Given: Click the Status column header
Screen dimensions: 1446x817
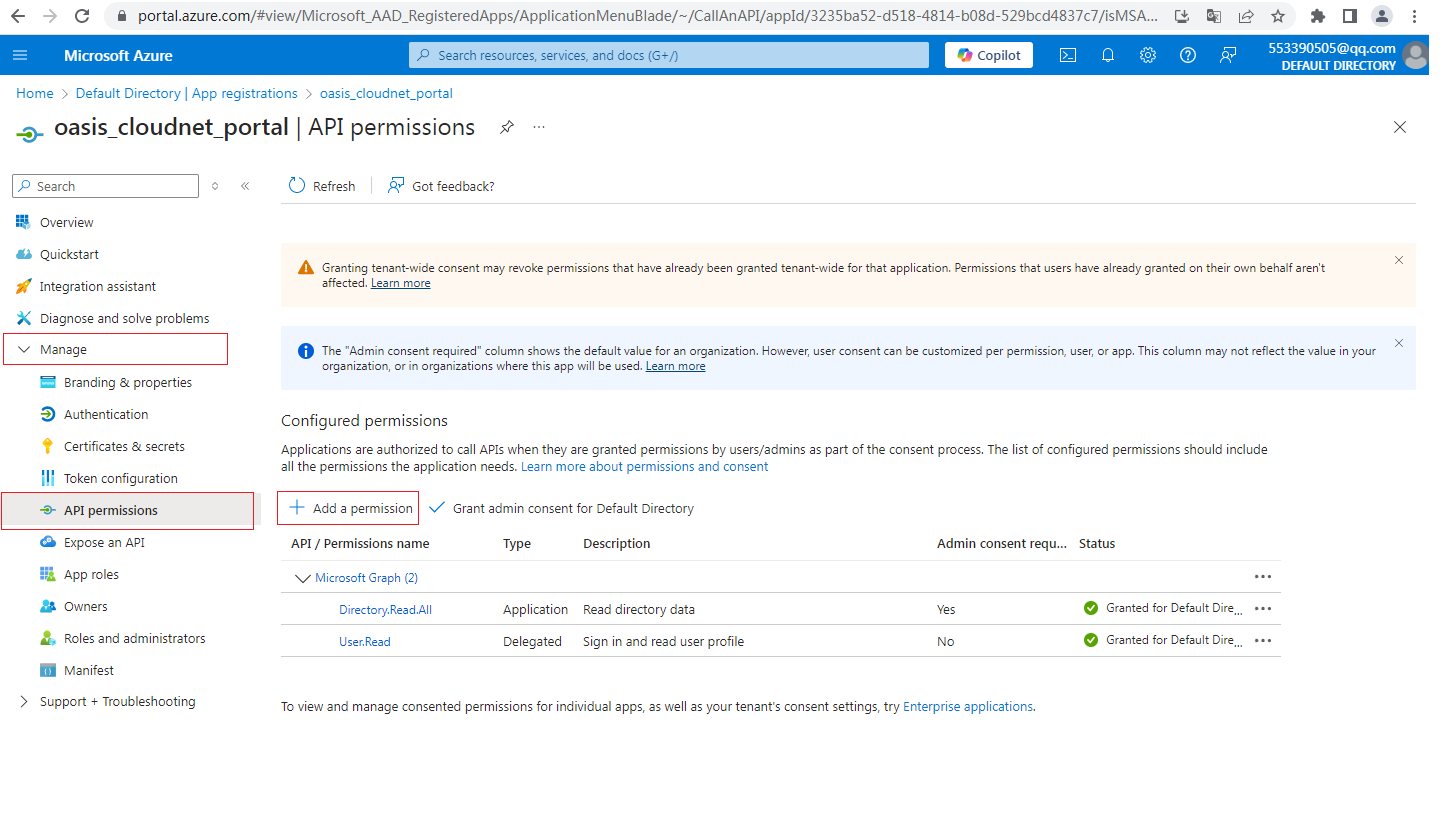Looking at the screenshot, I should [1097, 544].
